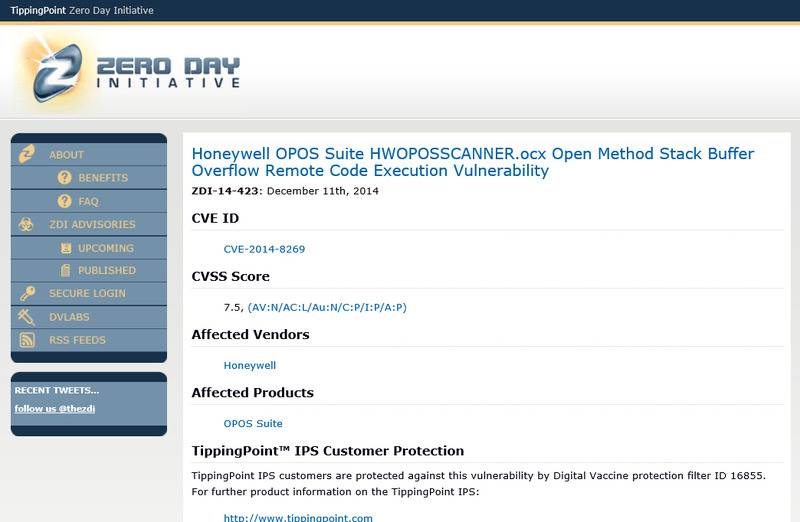Click the question mark icon next to BENEFITS
This screenshot has width=800, height=522.
coord(65,178)
